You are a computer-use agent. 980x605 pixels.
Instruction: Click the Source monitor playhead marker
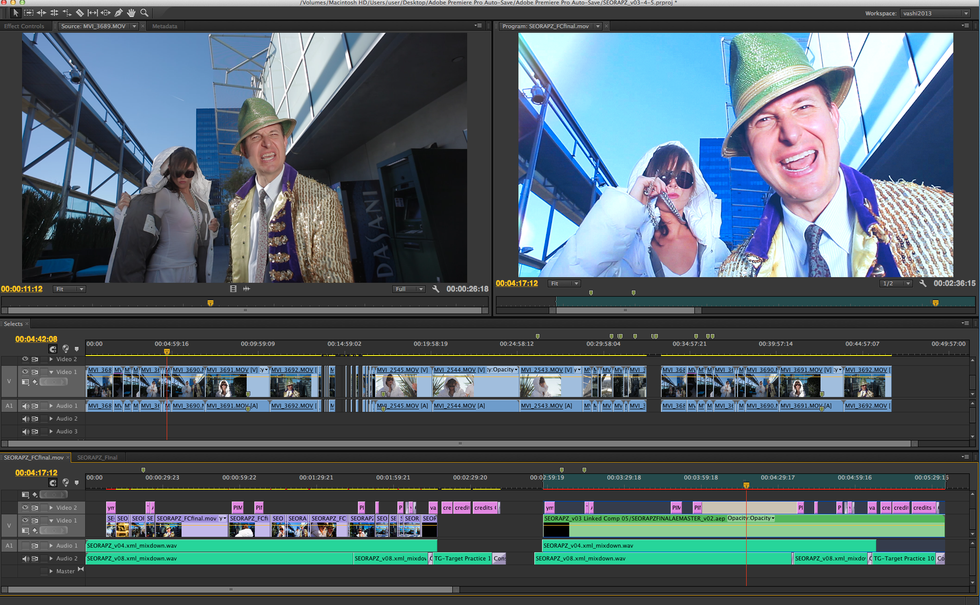(x=210, y=302)
